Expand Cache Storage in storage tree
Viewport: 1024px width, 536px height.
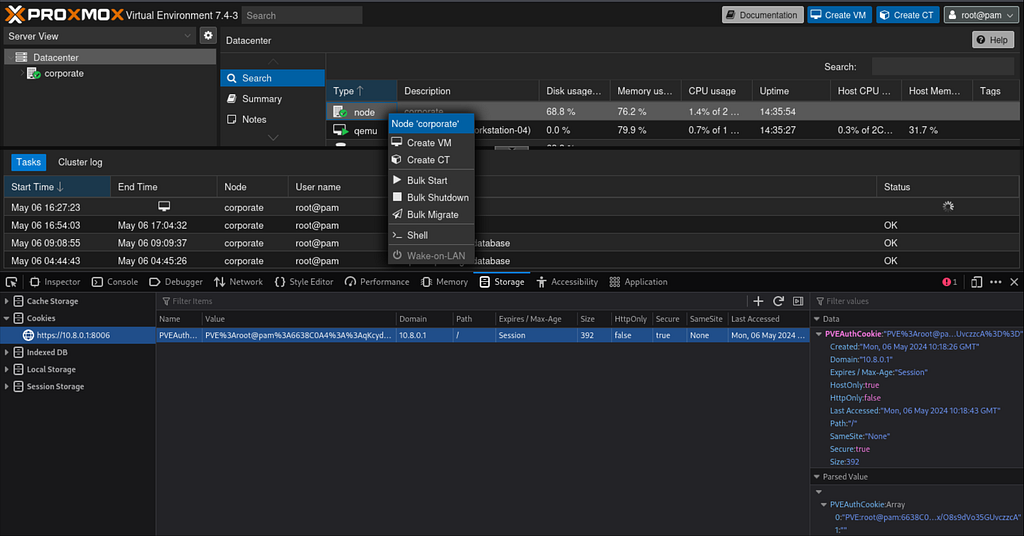coord(7,301)
